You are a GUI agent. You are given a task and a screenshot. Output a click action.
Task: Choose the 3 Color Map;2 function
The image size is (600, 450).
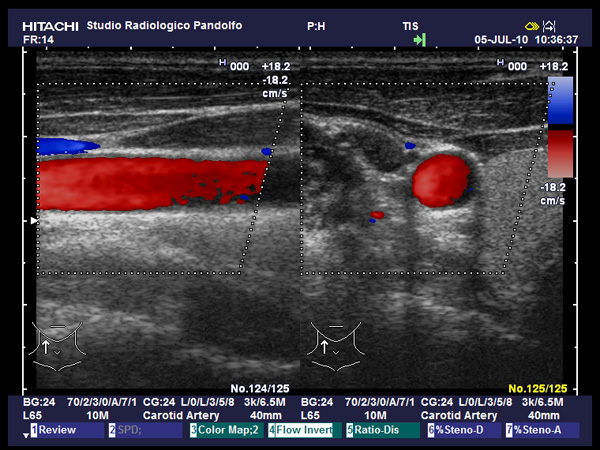point(227,430)
